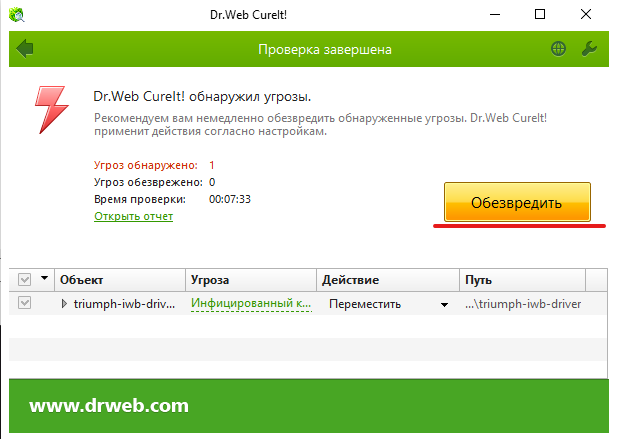
Task: Open the www.drweb.com banner link
Action: click(109, 406)
